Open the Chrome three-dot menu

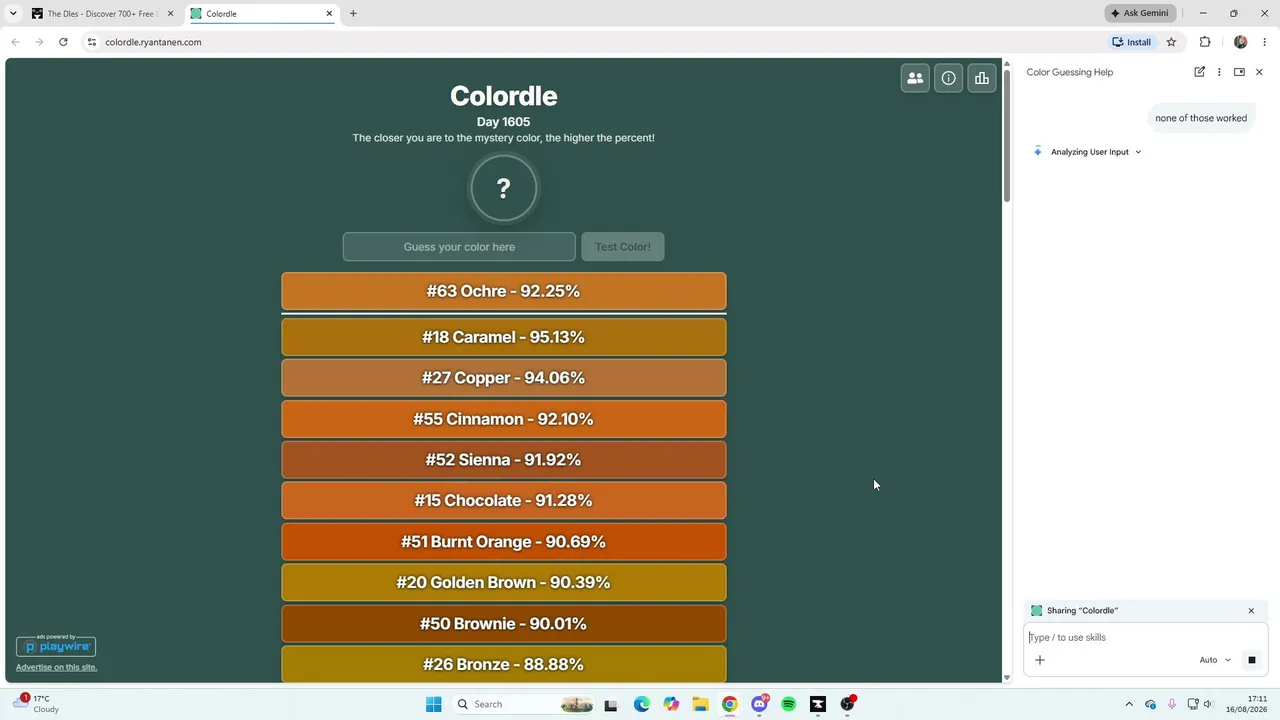click(1265, 42)
